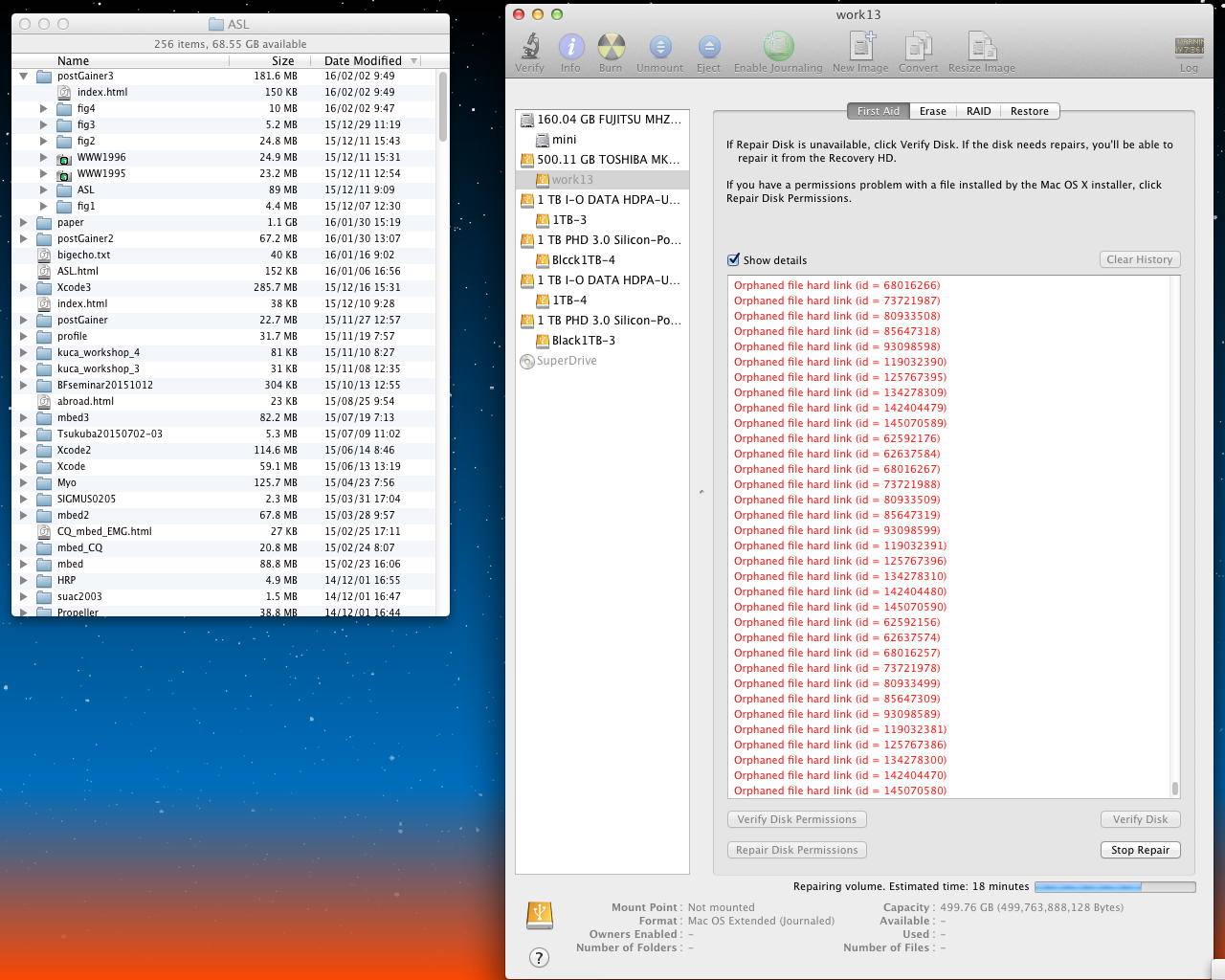The image size is (1225, 980).
Task: Click the Enable Journaling icon
Action: [778, 47]
